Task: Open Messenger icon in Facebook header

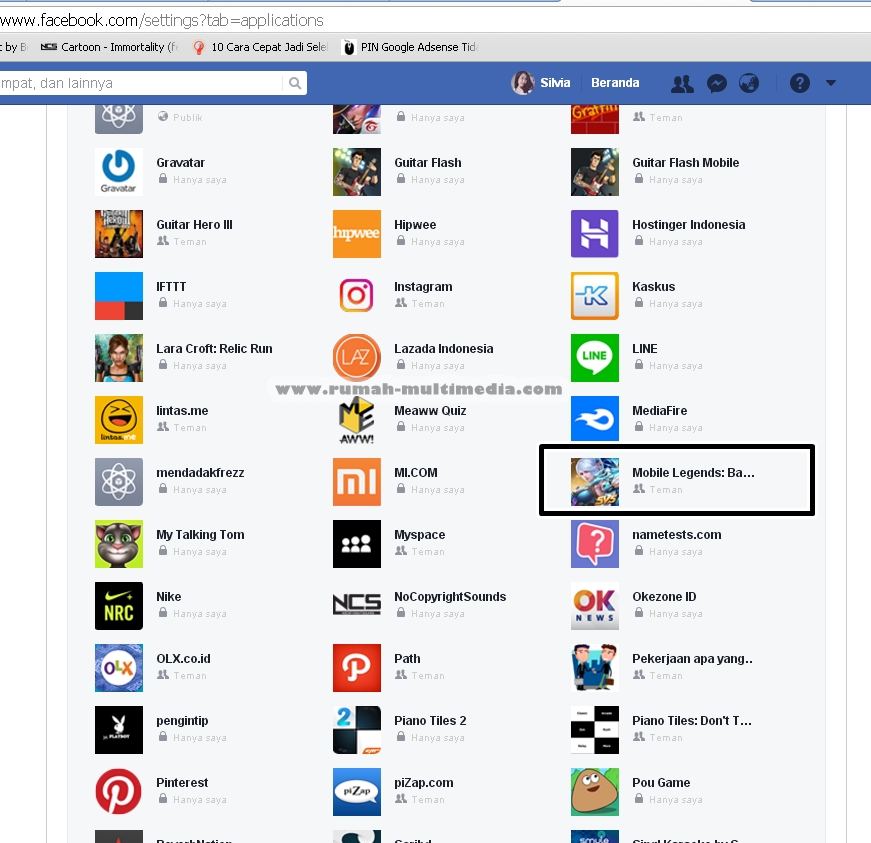Action: pyautogui.click(x=717, y=83)
